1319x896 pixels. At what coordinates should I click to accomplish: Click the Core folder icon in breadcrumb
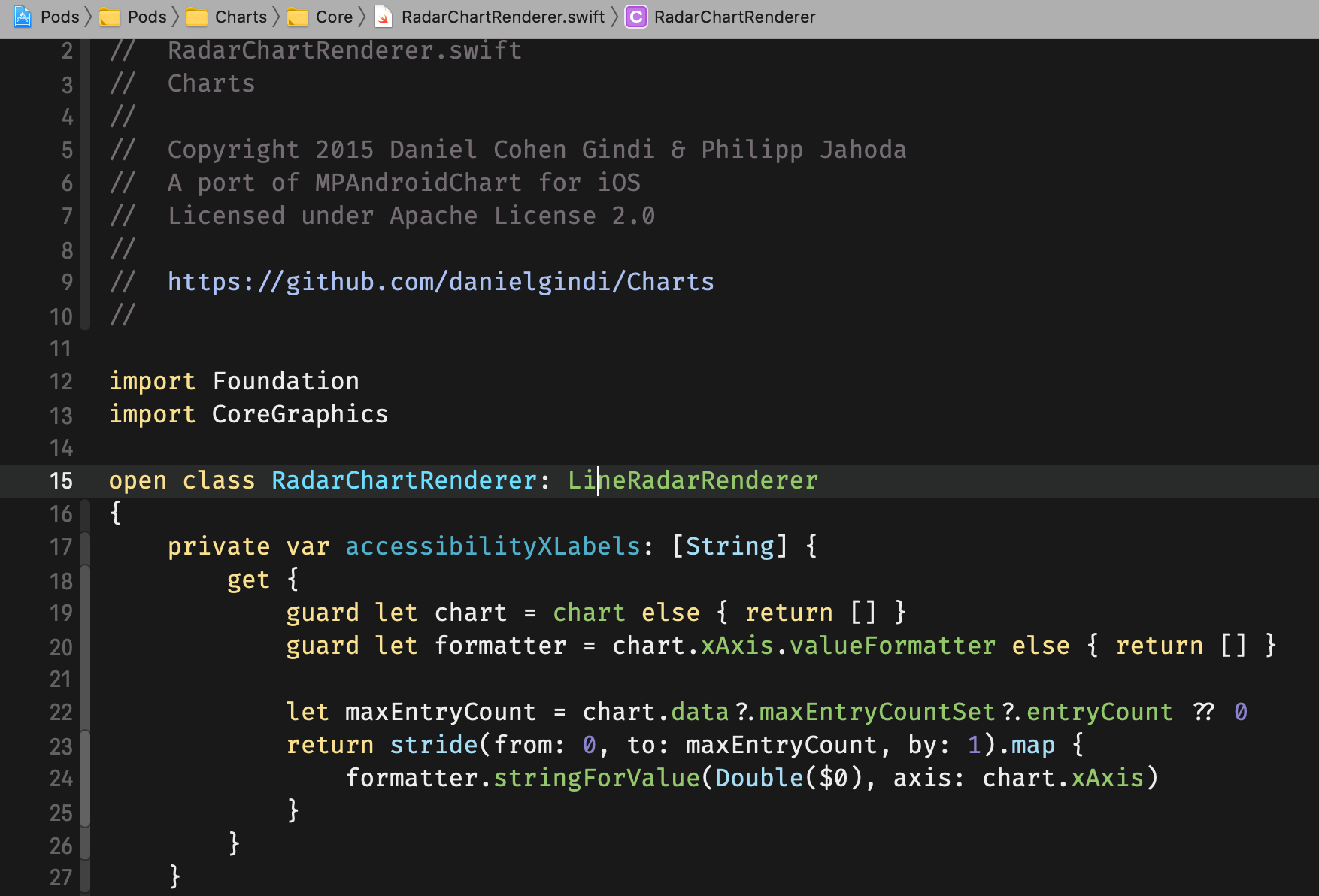coord(298,17)
